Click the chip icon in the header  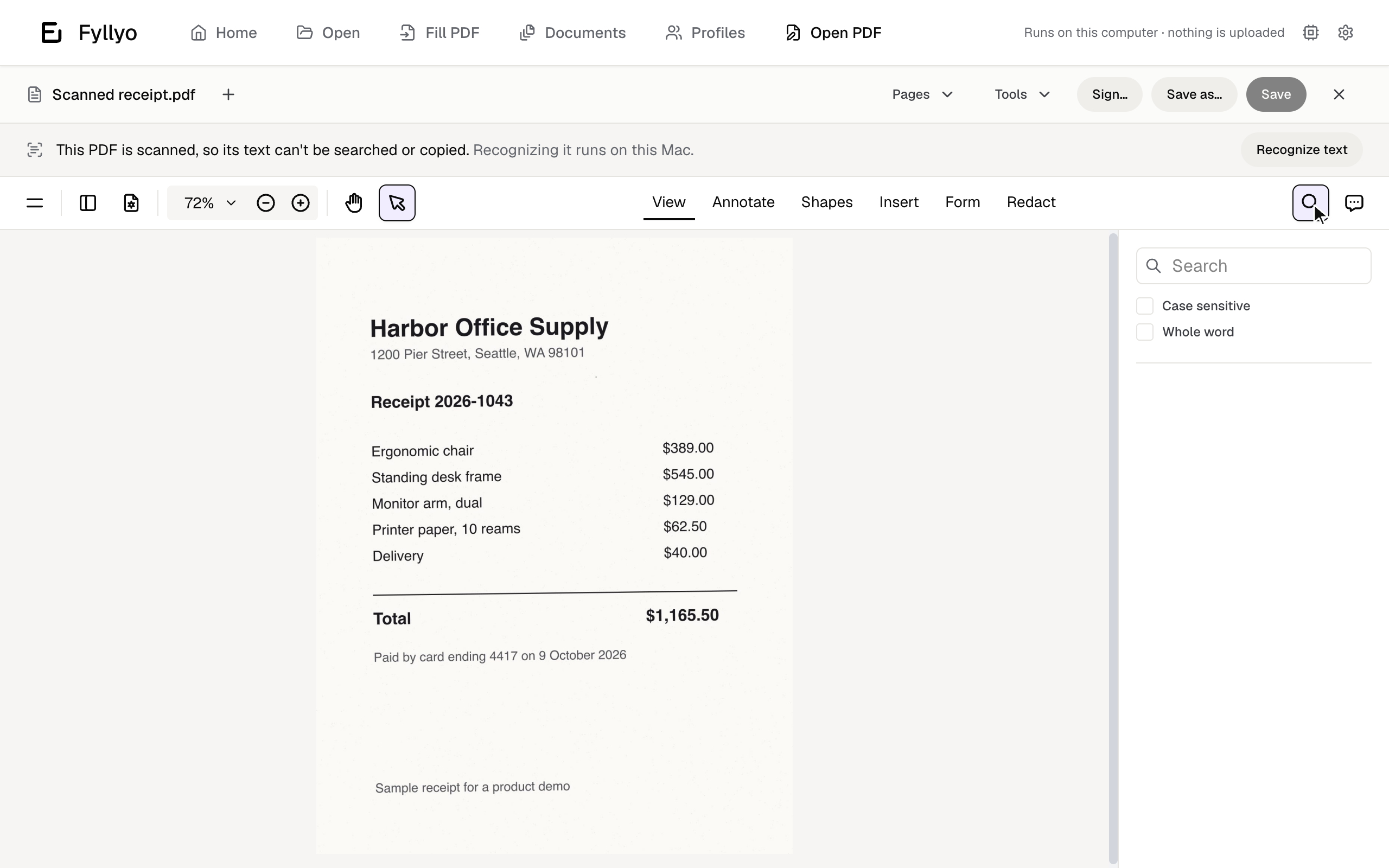1310,33
